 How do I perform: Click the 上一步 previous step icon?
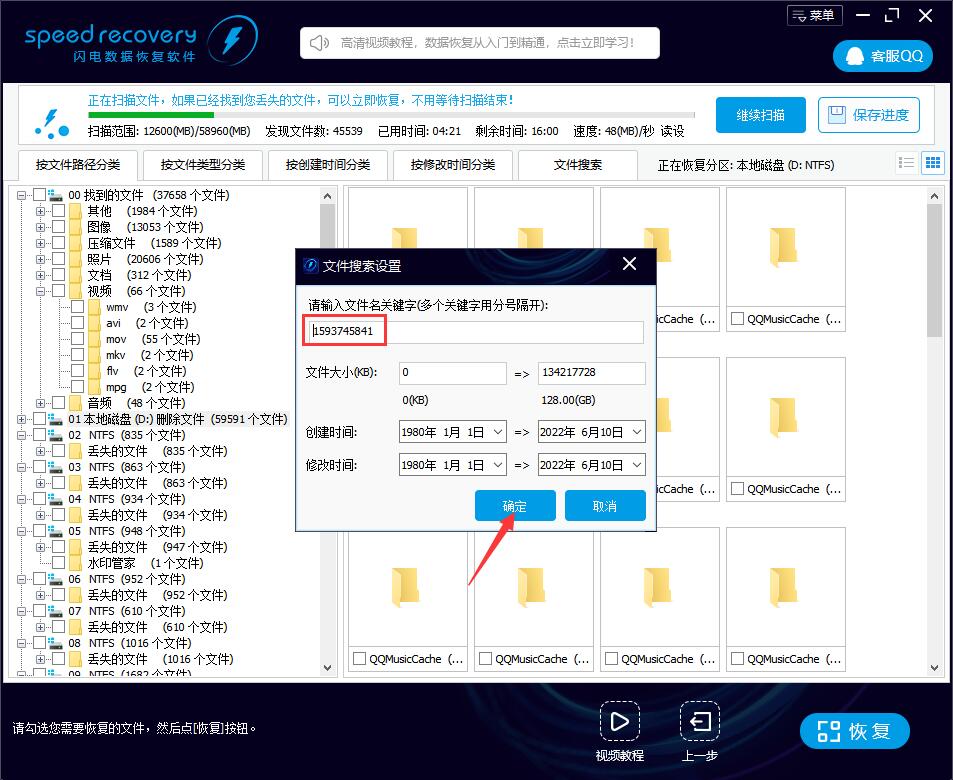pyautogui.click(x=699, y=722)
